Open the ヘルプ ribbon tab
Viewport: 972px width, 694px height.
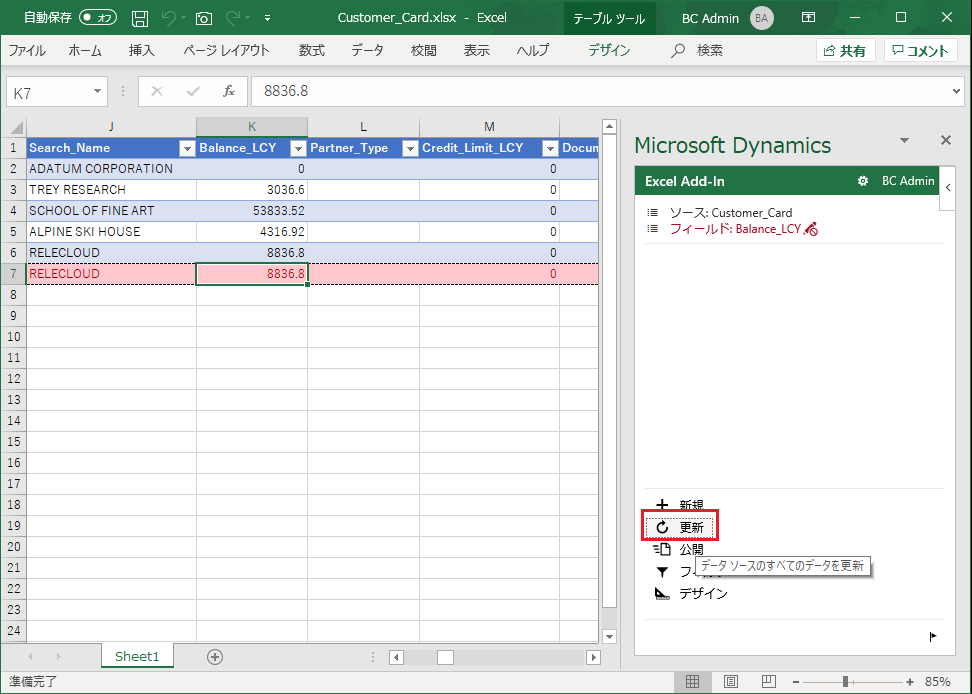(533, 50)
